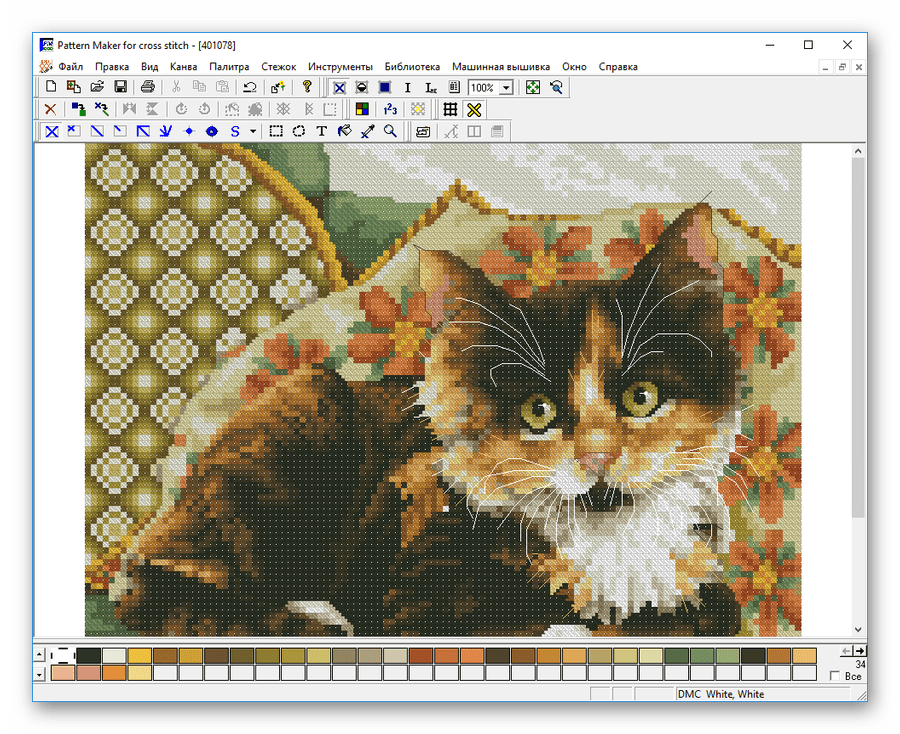The height and width of the screenshot is (734, 900).
Task: Select the text tool
Action: (x=321, y=131)
